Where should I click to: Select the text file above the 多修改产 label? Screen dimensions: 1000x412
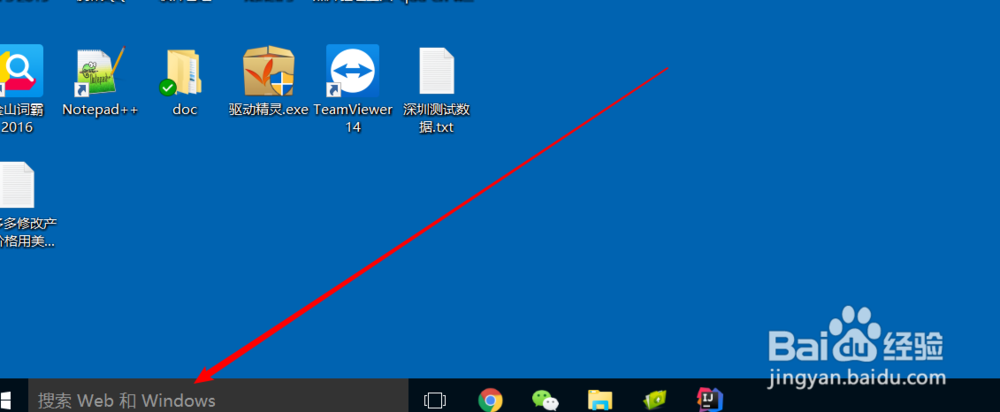[17, 185]
